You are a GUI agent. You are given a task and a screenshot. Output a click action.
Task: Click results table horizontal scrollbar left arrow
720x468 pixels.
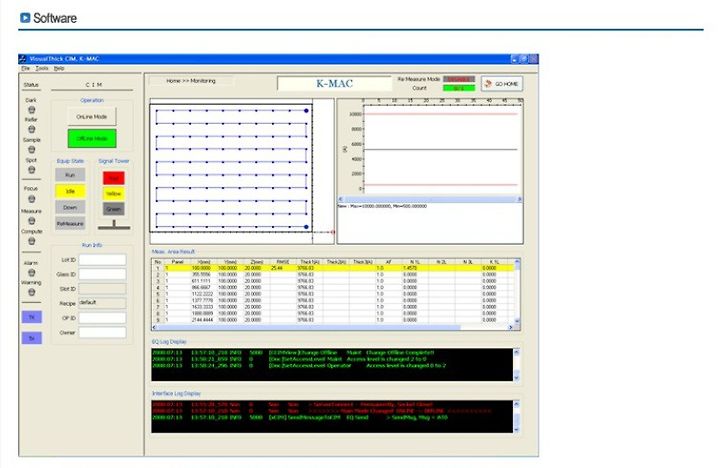155,327
